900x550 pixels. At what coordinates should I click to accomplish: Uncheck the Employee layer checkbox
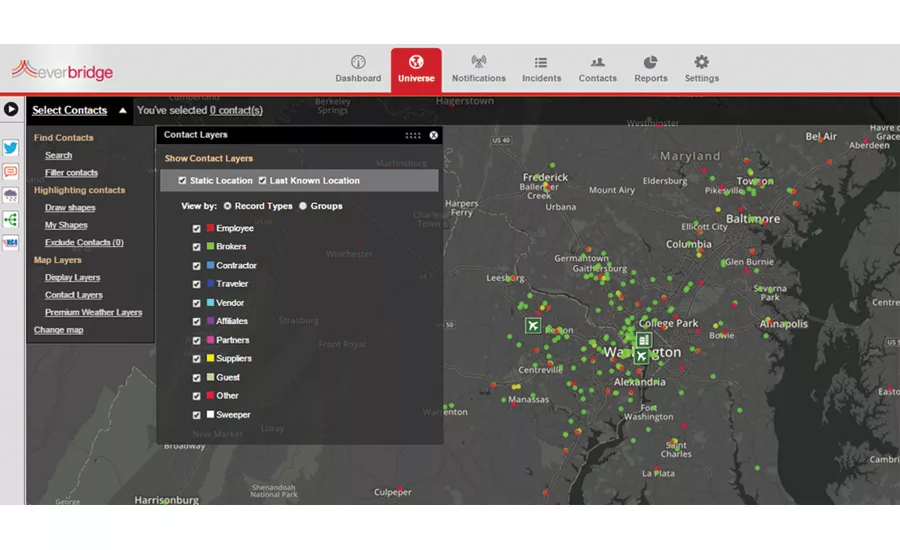tap(196, 228)
